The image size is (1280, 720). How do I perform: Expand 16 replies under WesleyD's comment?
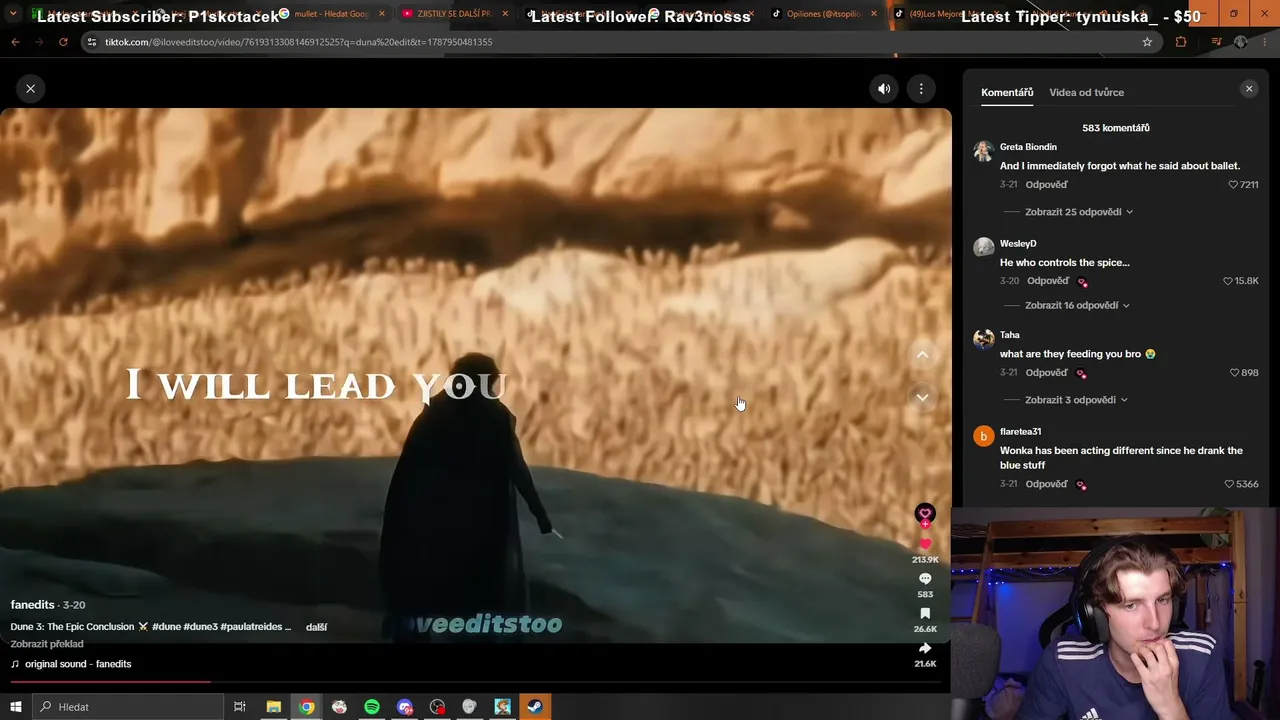pyautogui.click(x=1077, y=305)
